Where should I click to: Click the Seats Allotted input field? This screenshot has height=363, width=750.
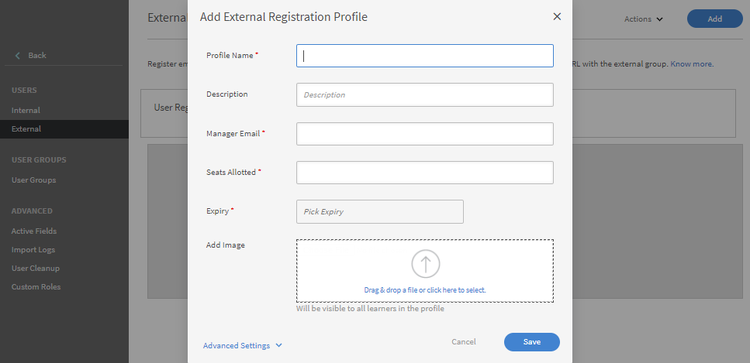[x=425, y=172]
